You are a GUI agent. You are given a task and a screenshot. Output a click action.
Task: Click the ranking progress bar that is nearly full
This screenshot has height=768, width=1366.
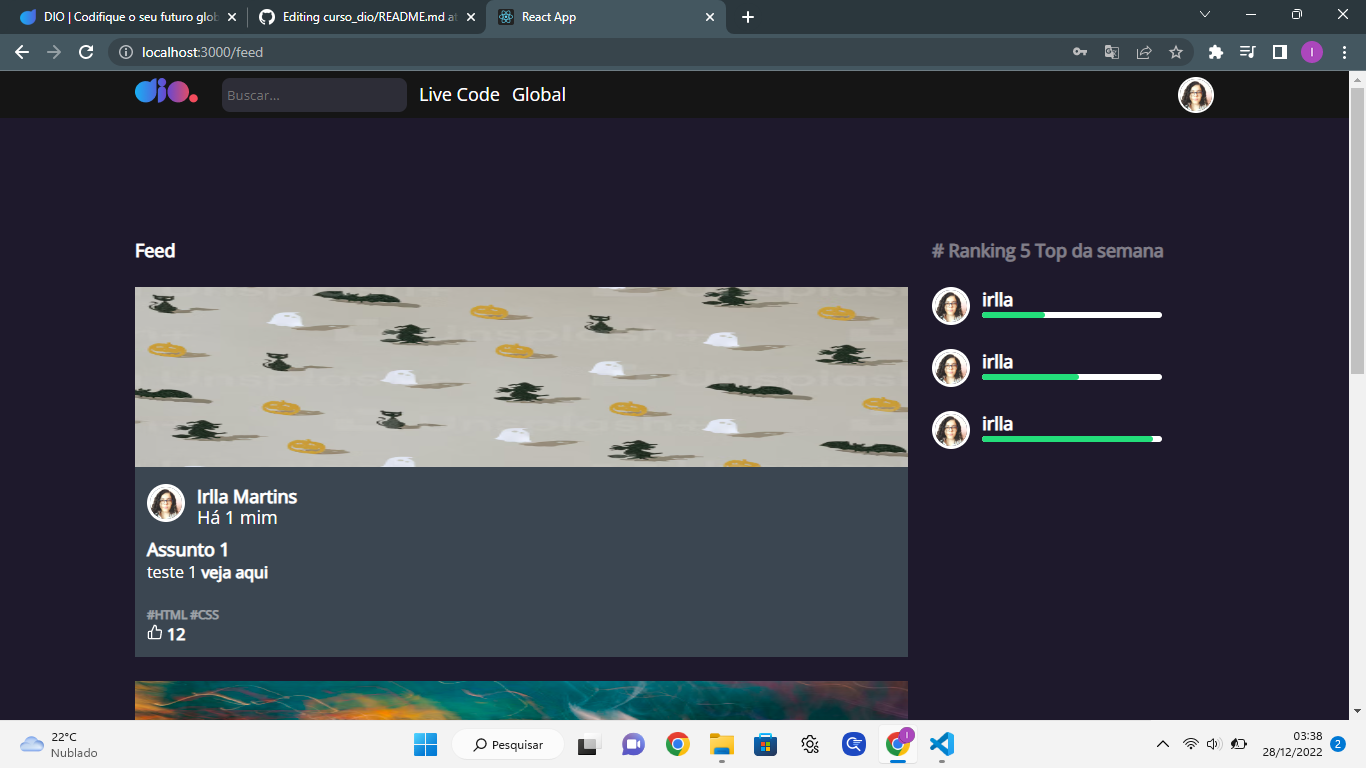1072,439
